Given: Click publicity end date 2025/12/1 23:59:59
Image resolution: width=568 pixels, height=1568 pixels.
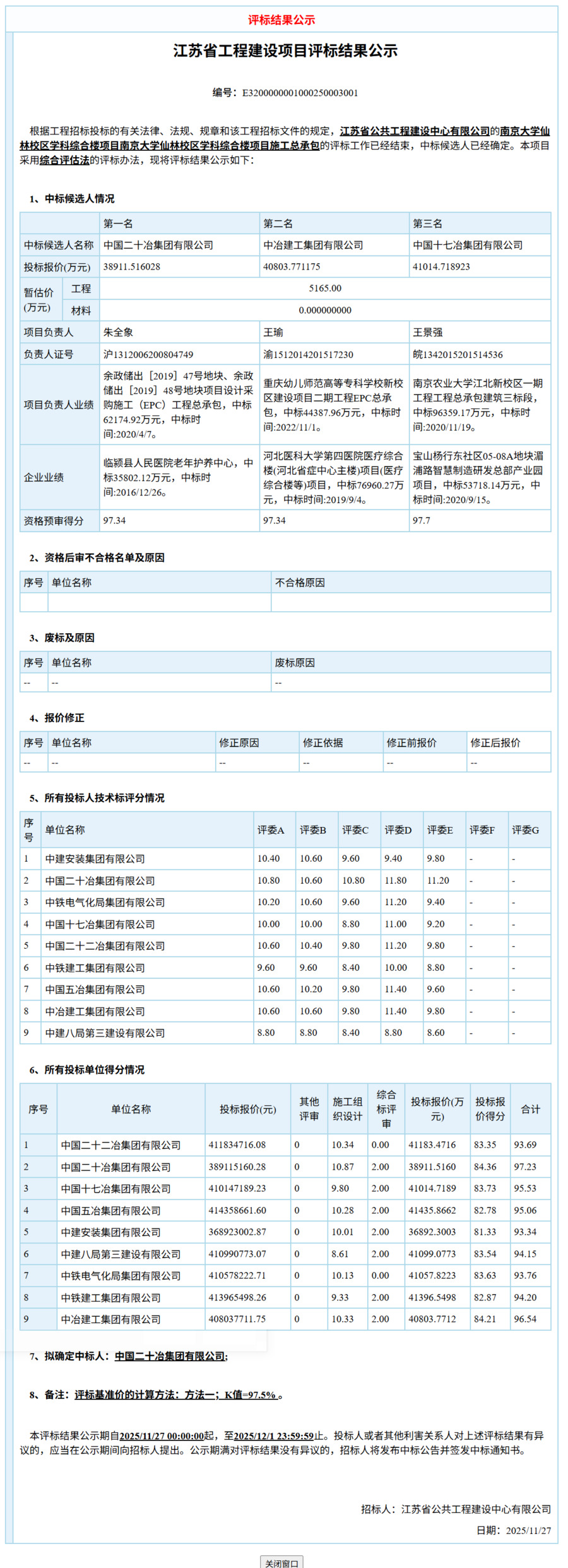Looking at the screenshot, I should (x=274, y=1435).
